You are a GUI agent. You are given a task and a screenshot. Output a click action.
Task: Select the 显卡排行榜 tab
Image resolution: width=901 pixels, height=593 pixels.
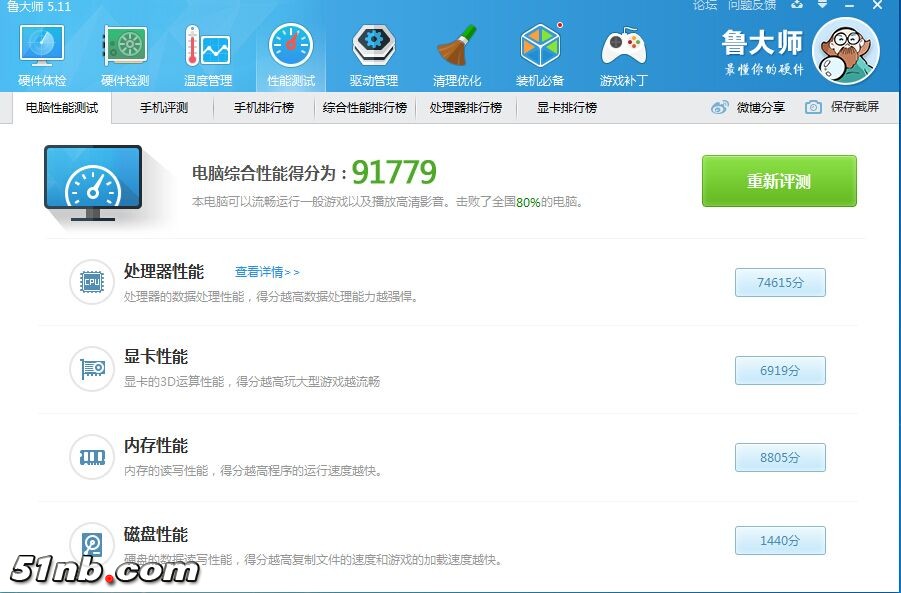pyautogui.click(x=567, y=108)
